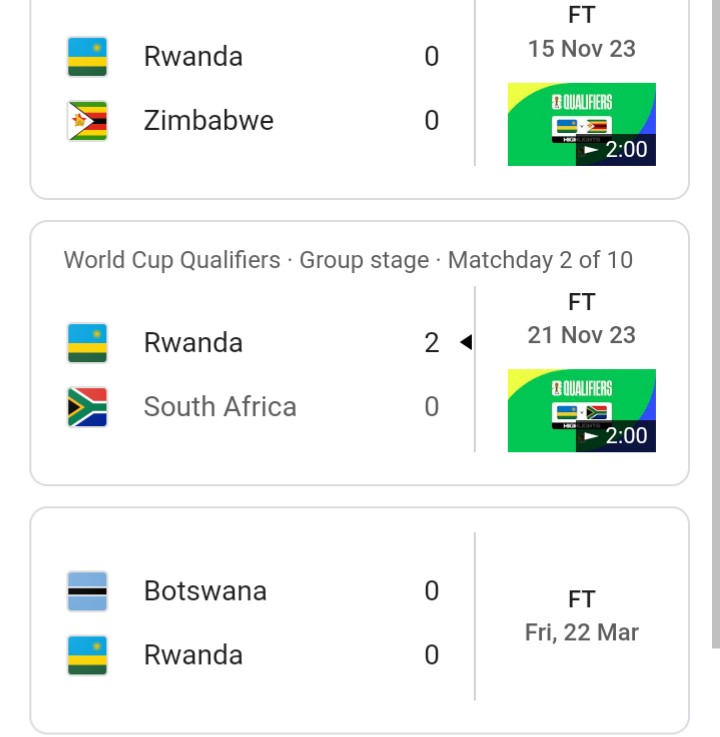
Task: Open World Cup Qualifiers Matchday 2 header
Action: pyautogui.click(x=348, y=260)
